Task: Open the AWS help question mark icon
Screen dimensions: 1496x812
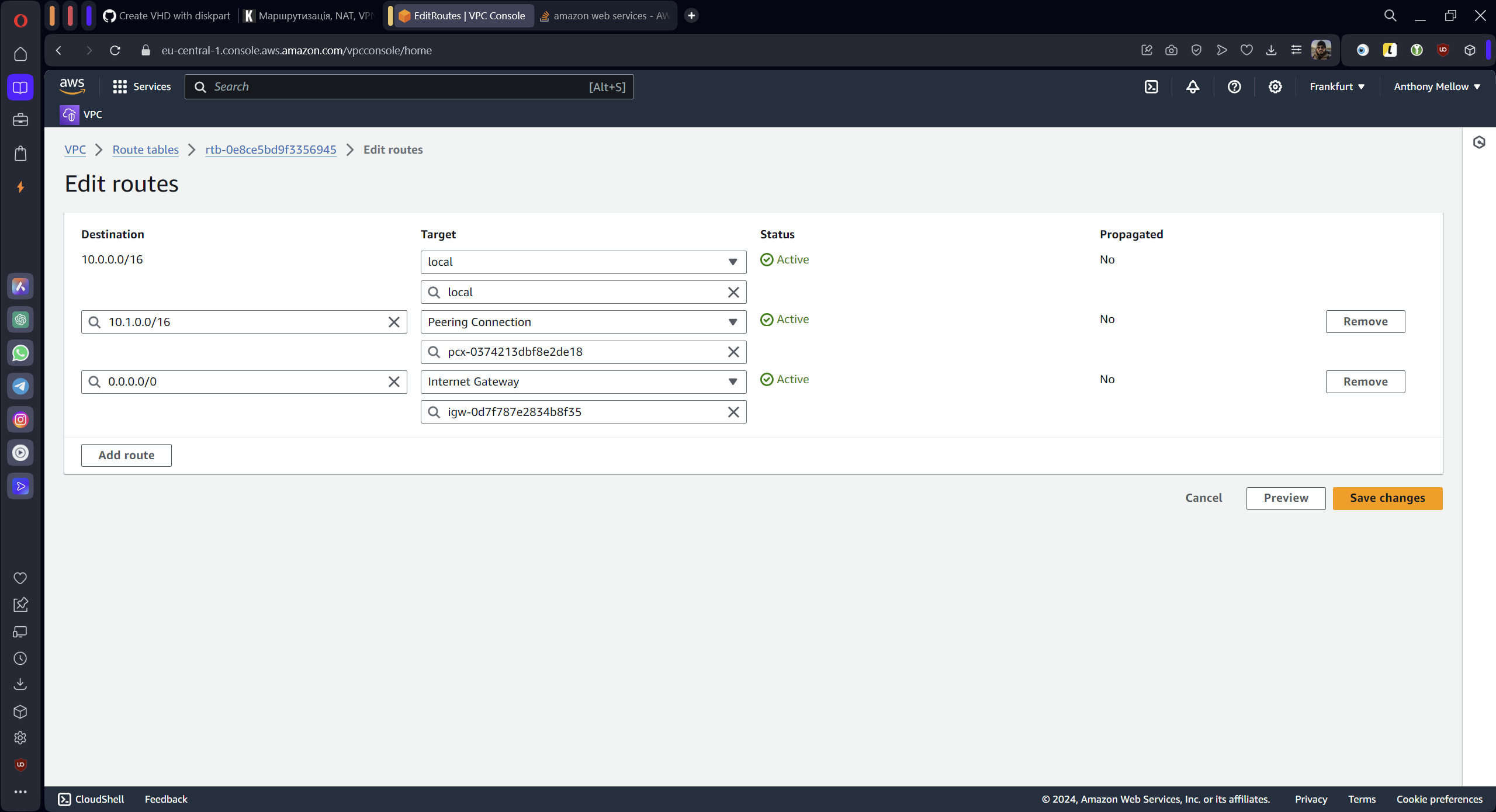Action: point(1234,86)
